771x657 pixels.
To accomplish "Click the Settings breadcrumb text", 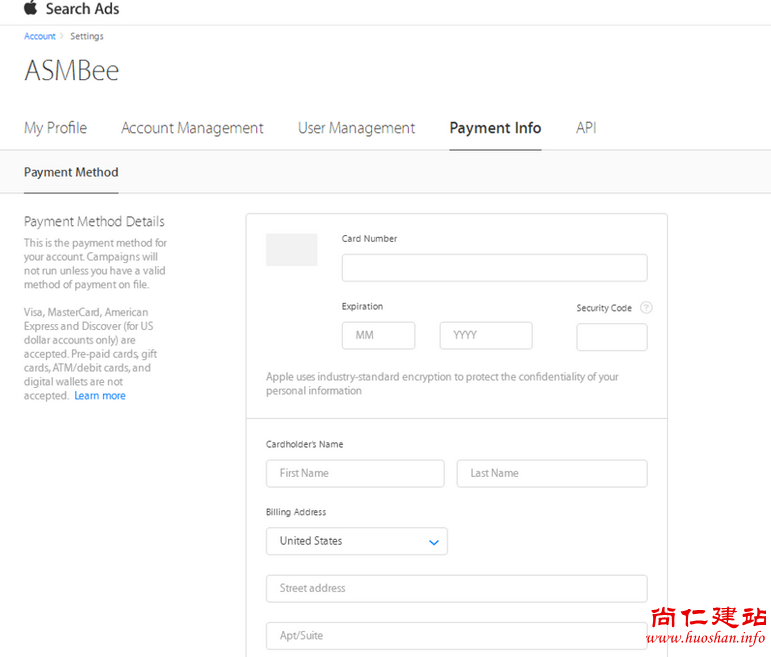I will point(87,36).
